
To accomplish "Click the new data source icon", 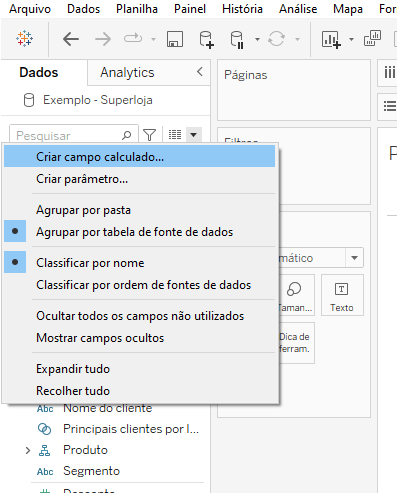I will [206, 39].
